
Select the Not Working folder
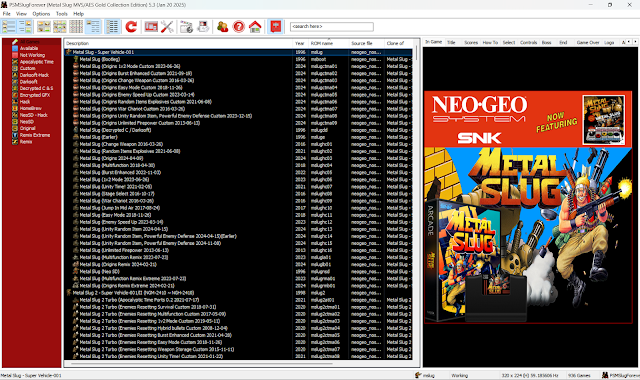[x=32, y=55]
